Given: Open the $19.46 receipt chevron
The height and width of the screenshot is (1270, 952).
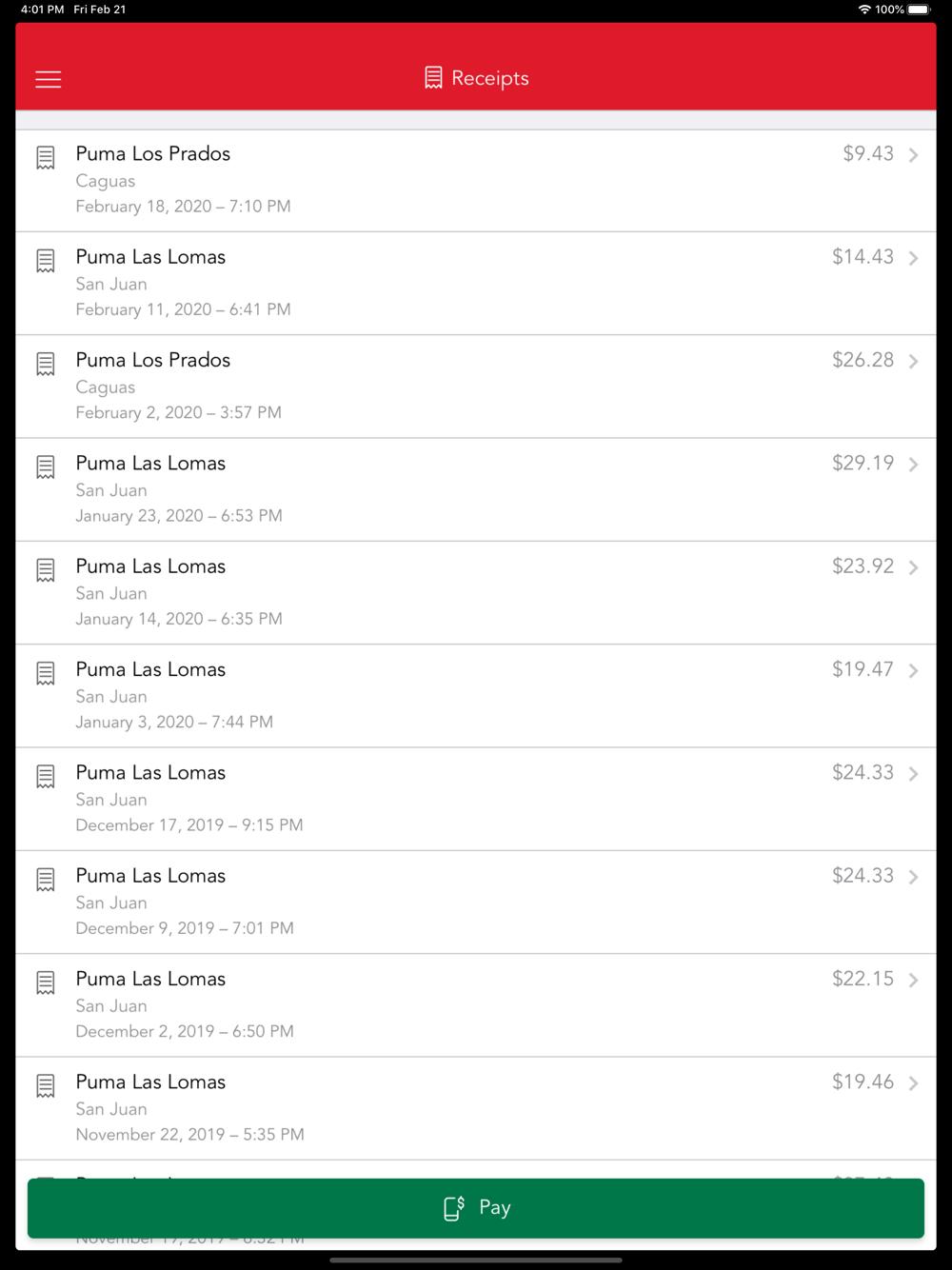Looking at the screenshot, I should coord(913,1082).
